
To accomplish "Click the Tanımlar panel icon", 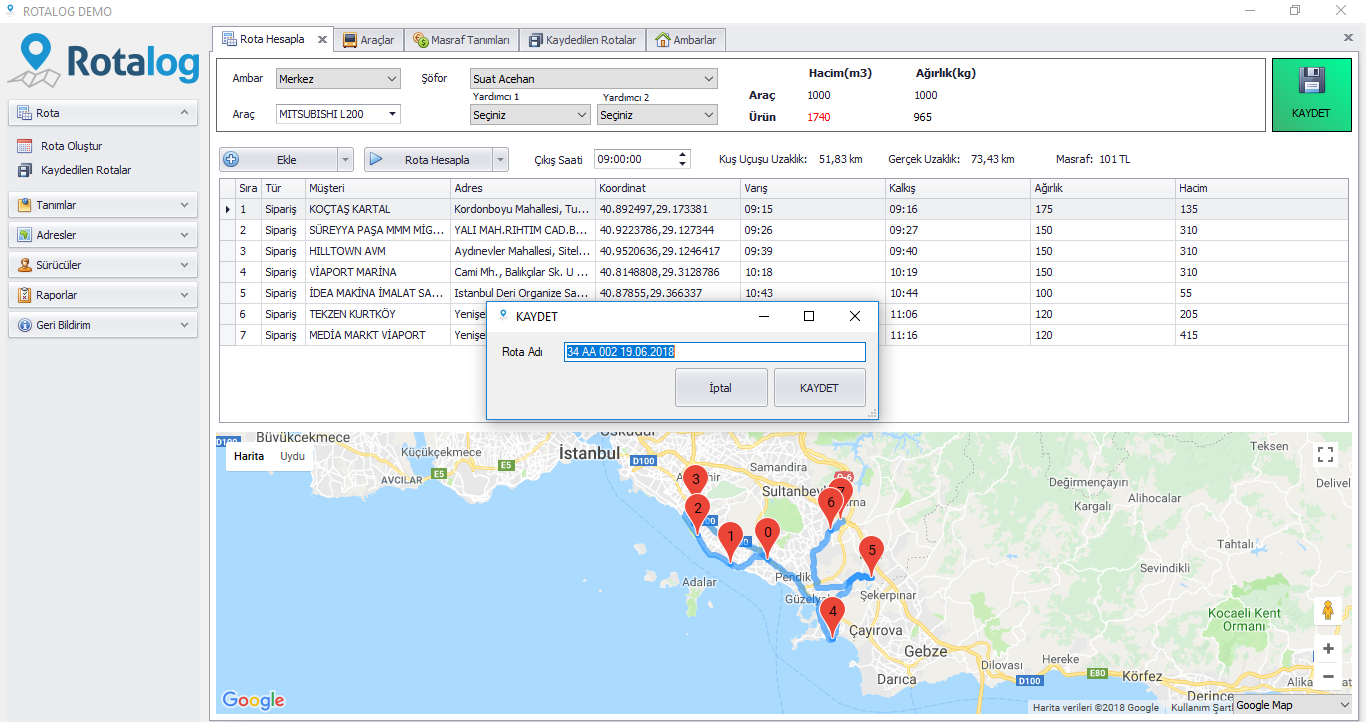I will click(x=24, y=205).
